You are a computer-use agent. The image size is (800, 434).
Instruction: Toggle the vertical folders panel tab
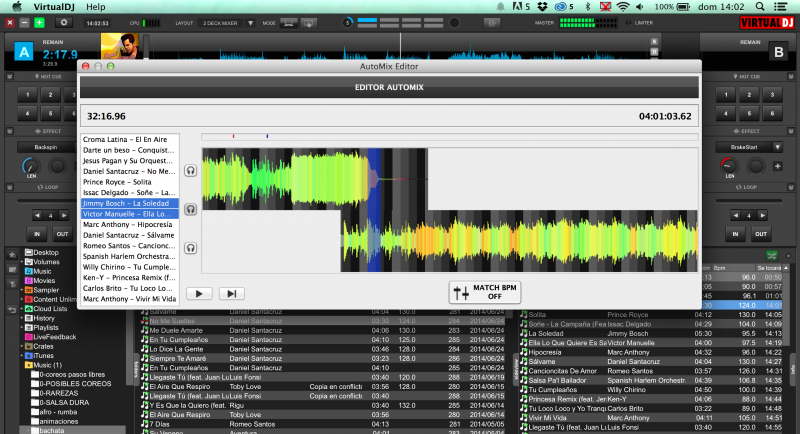coord(136,370)
